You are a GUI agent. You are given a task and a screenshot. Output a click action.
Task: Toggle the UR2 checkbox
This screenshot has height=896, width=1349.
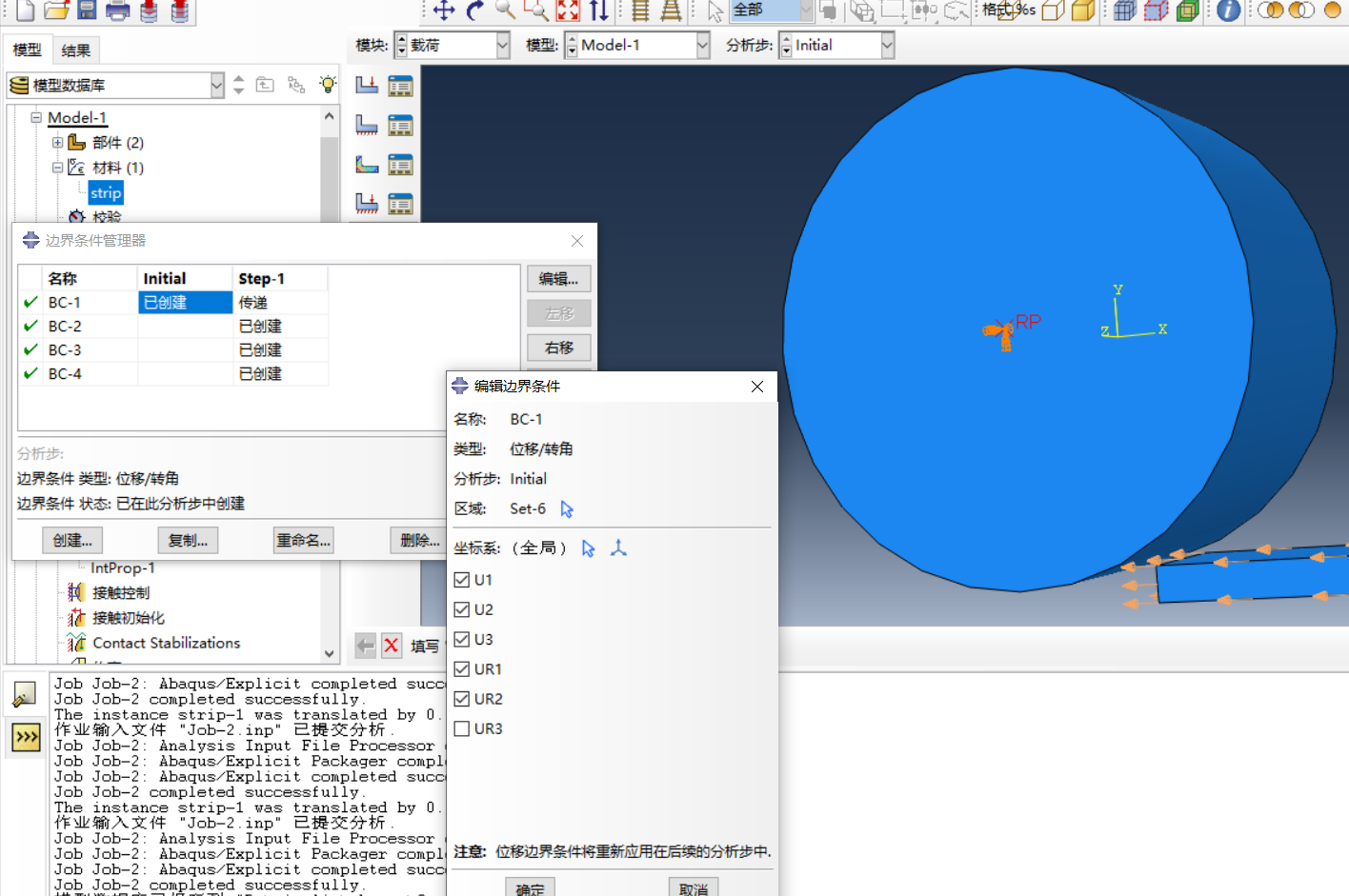click(x=462, y=699)
